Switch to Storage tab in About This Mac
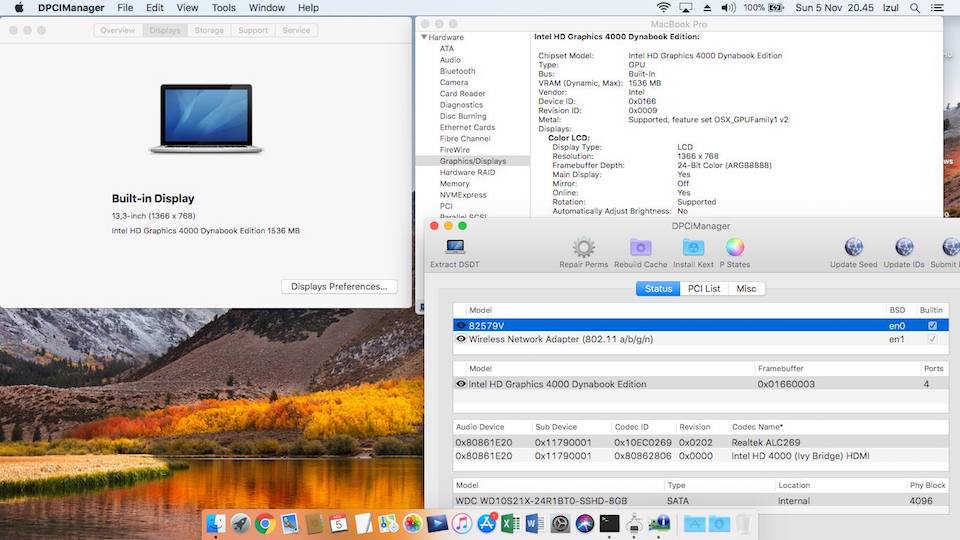 pyautogui.click(x=209, y=30)
